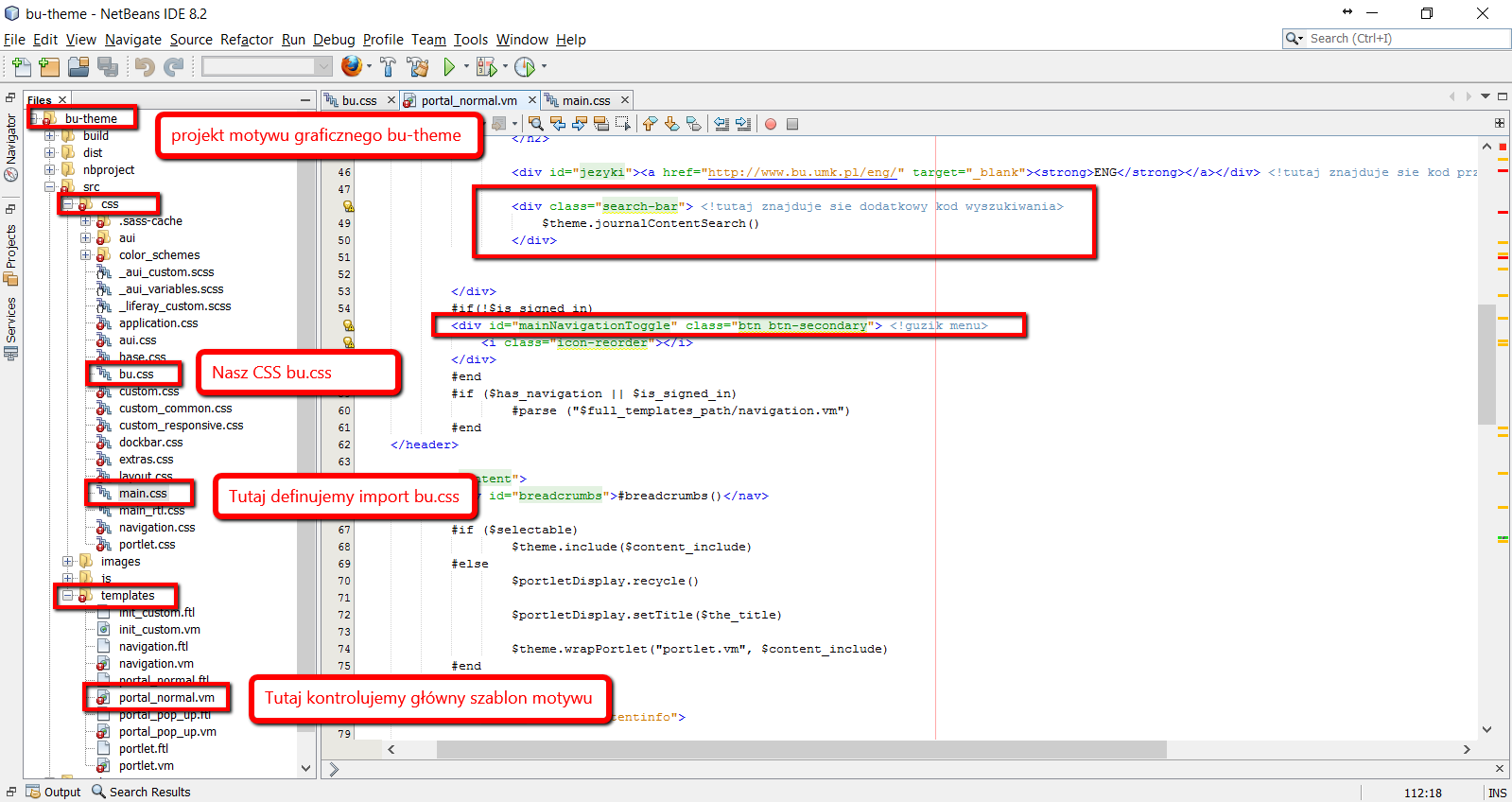Open the www.bu.umk.pl/eng link in code
This screenshot has width=1512, height=802.
(802, 172)
